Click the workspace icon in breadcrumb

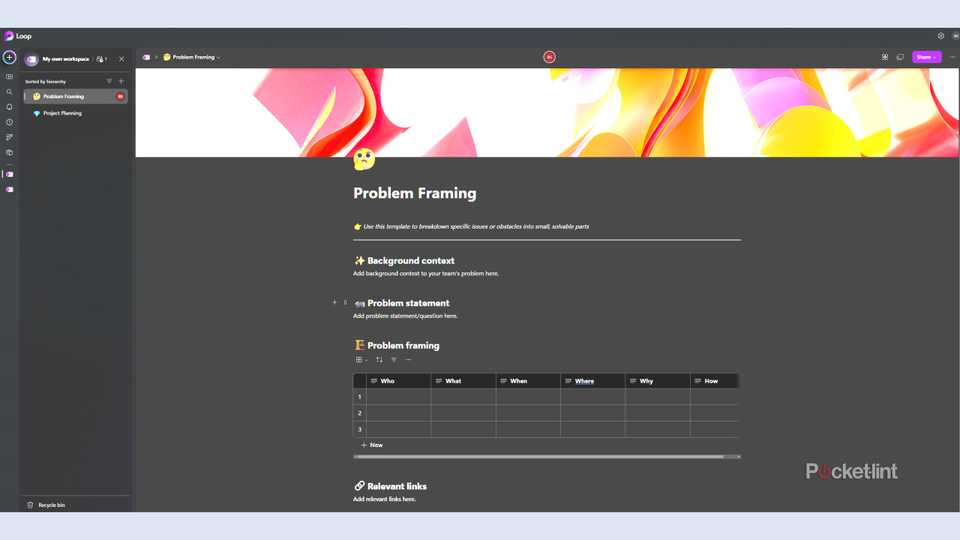click(146, 57)
